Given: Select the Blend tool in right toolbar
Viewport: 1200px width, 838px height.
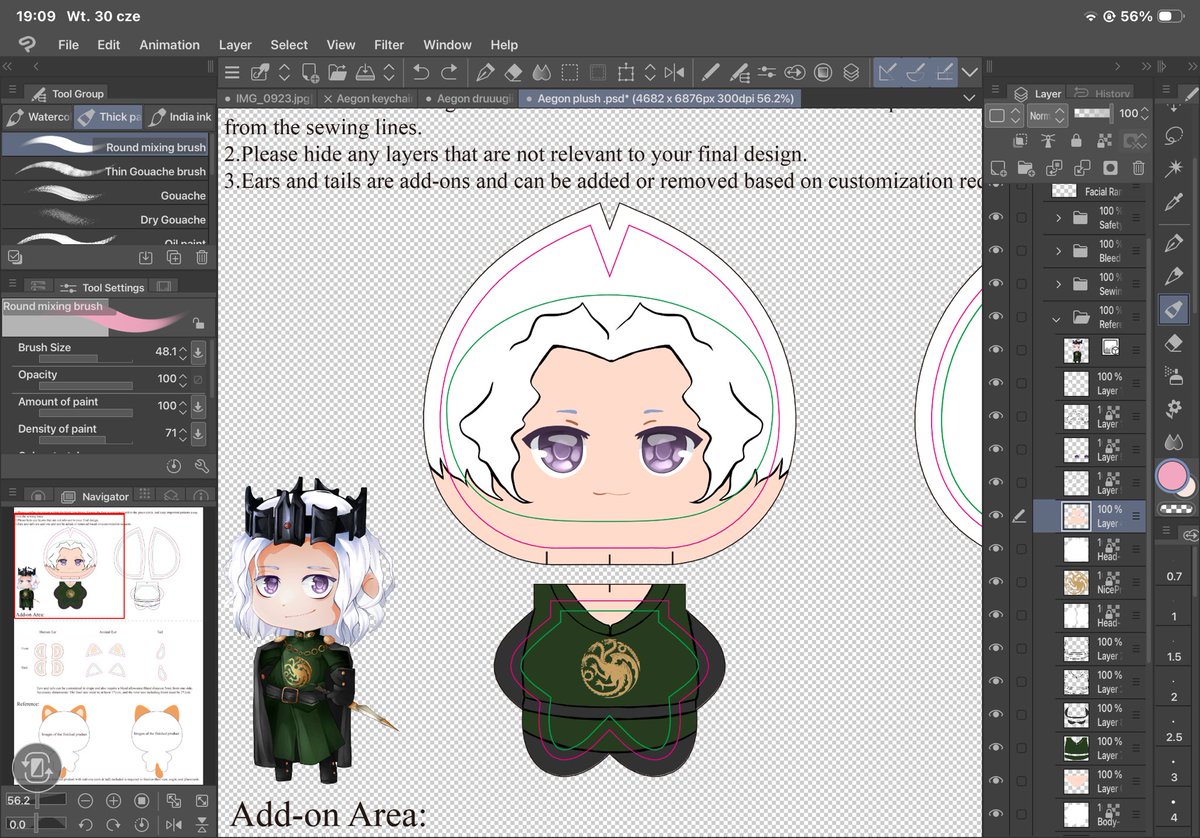Looking at the screenshot, I should tap(1174, 441).
